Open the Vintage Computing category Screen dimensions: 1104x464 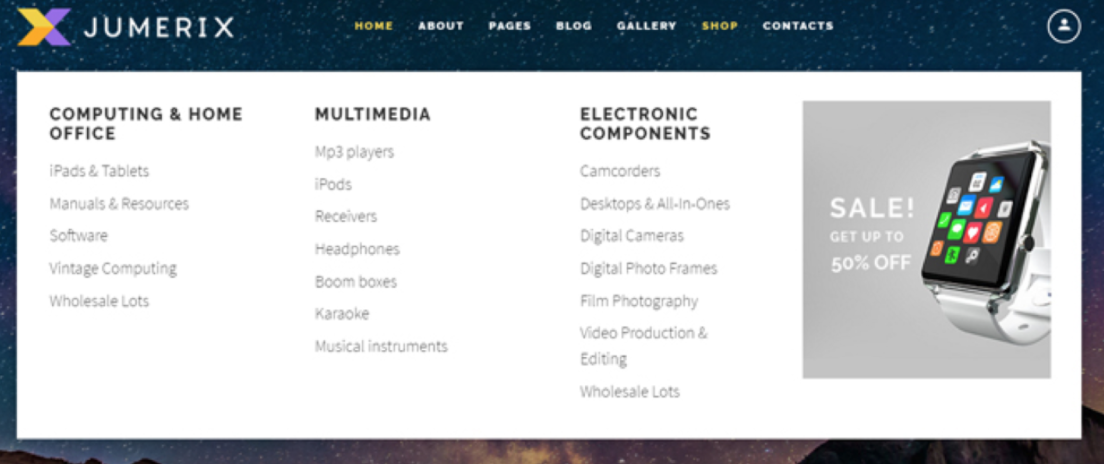113,268
